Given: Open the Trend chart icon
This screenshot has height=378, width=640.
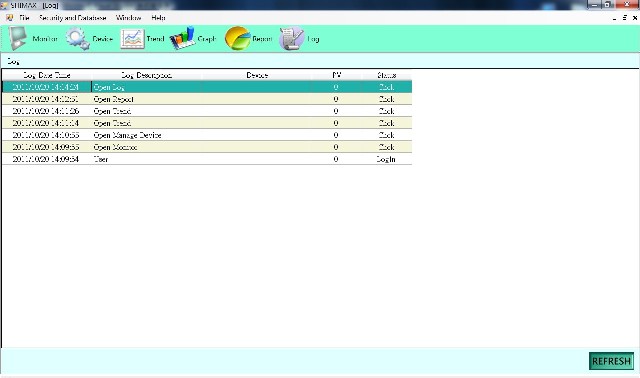Looking at the screenshot, I should coord(132,39).
